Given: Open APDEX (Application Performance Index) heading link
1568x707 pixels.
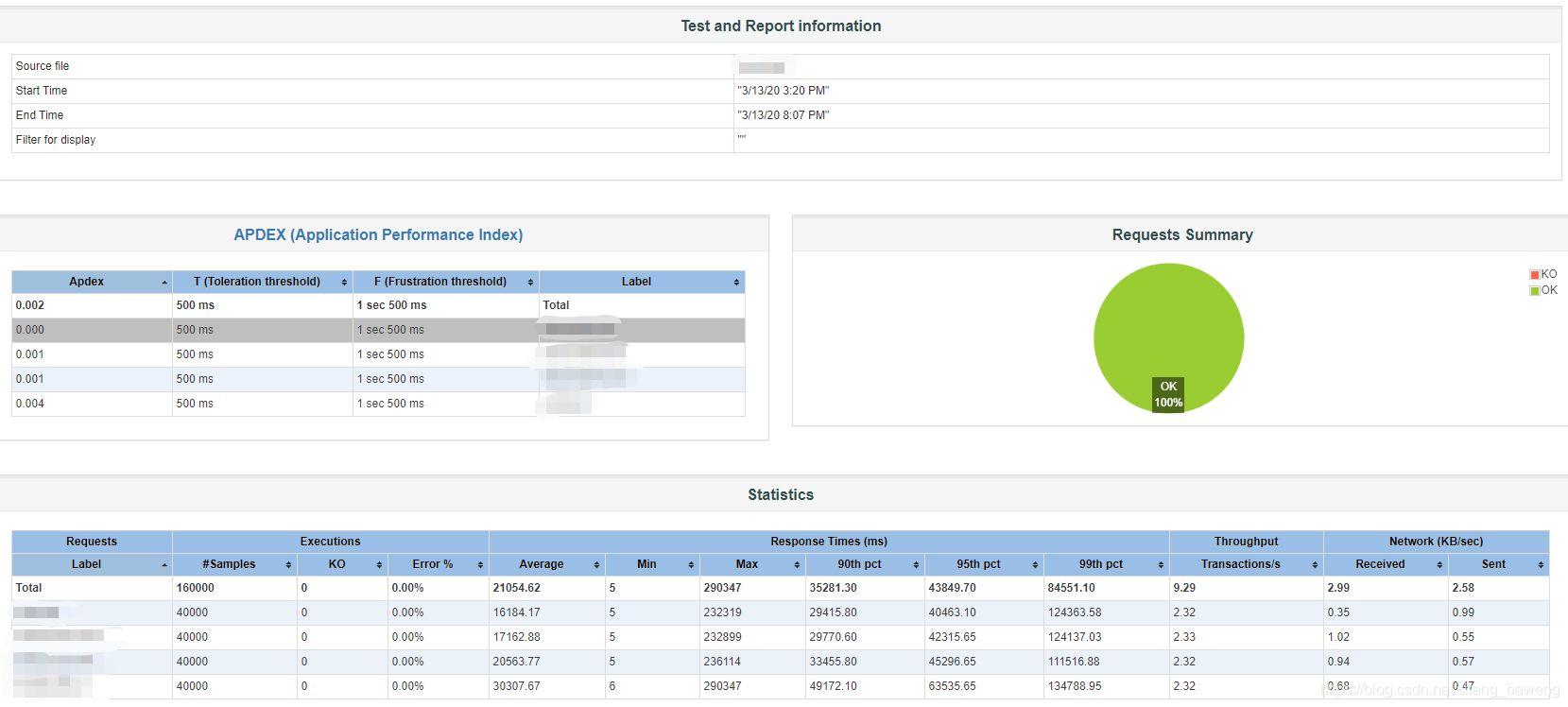Looking at the screenshot, I should (x=378, y=234).
